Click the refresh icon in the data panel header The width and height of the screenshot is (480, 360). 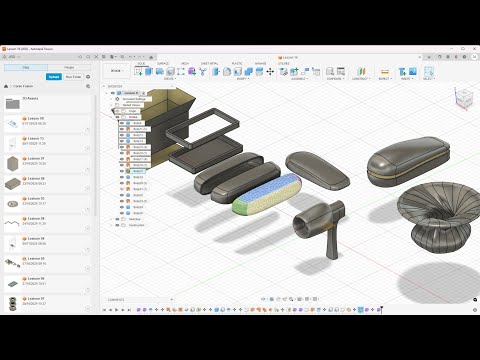pyautogui.click(x=80, y=57)
